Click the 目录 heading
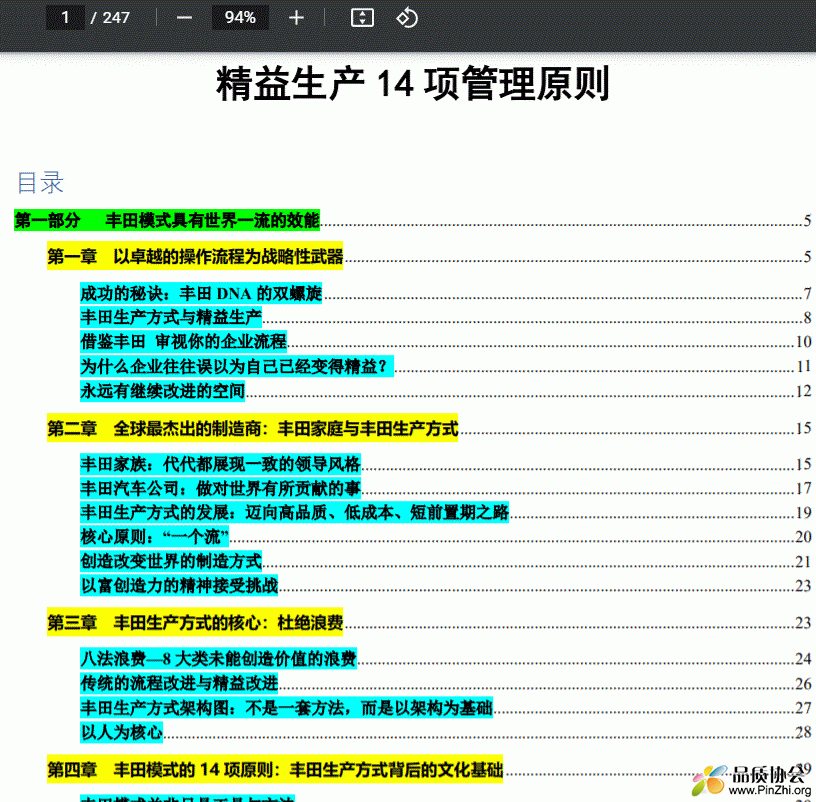 41,183
